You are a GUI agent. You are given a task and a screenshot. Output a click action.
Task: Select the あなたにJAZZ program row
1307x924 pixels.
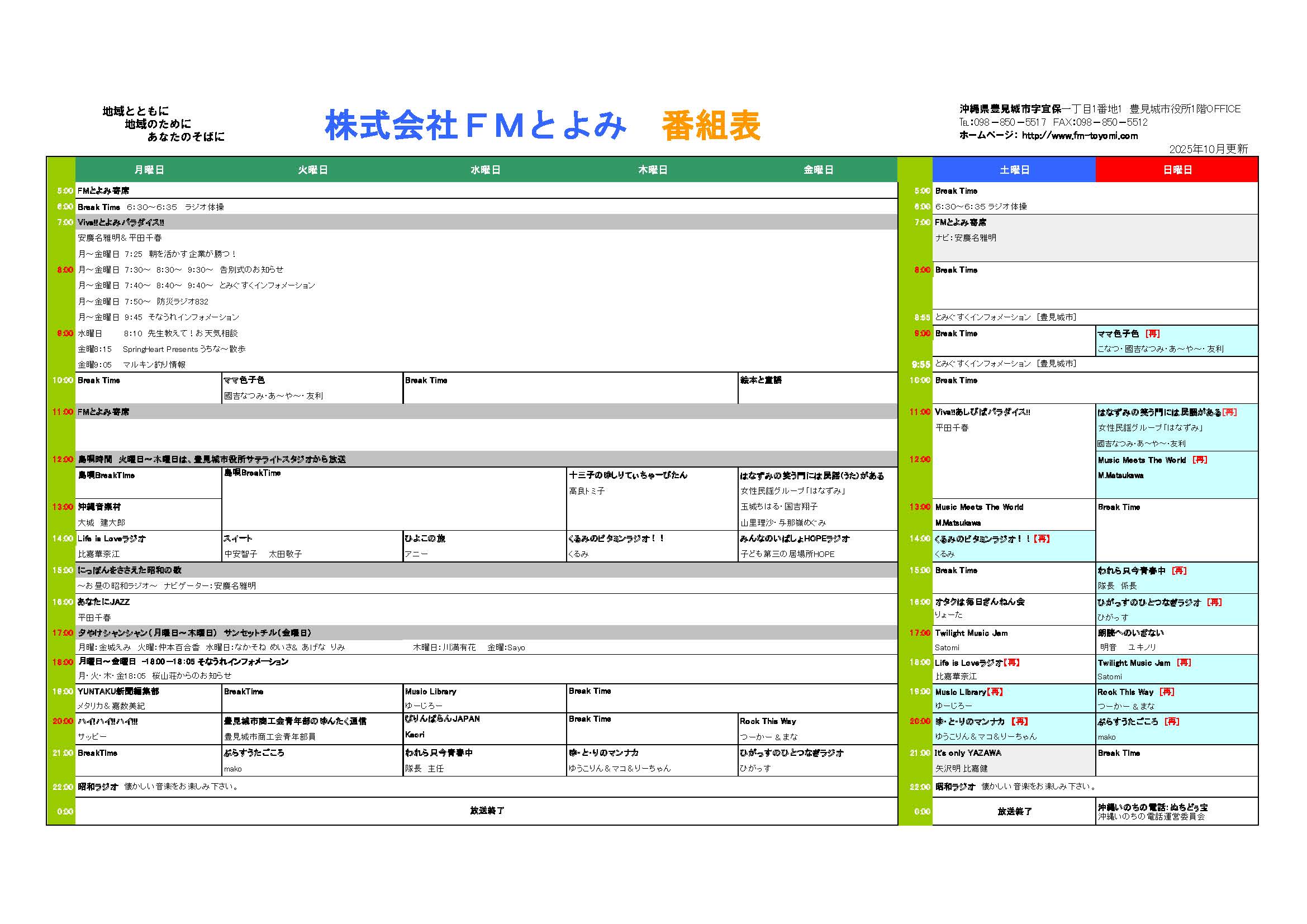(104, 602)
